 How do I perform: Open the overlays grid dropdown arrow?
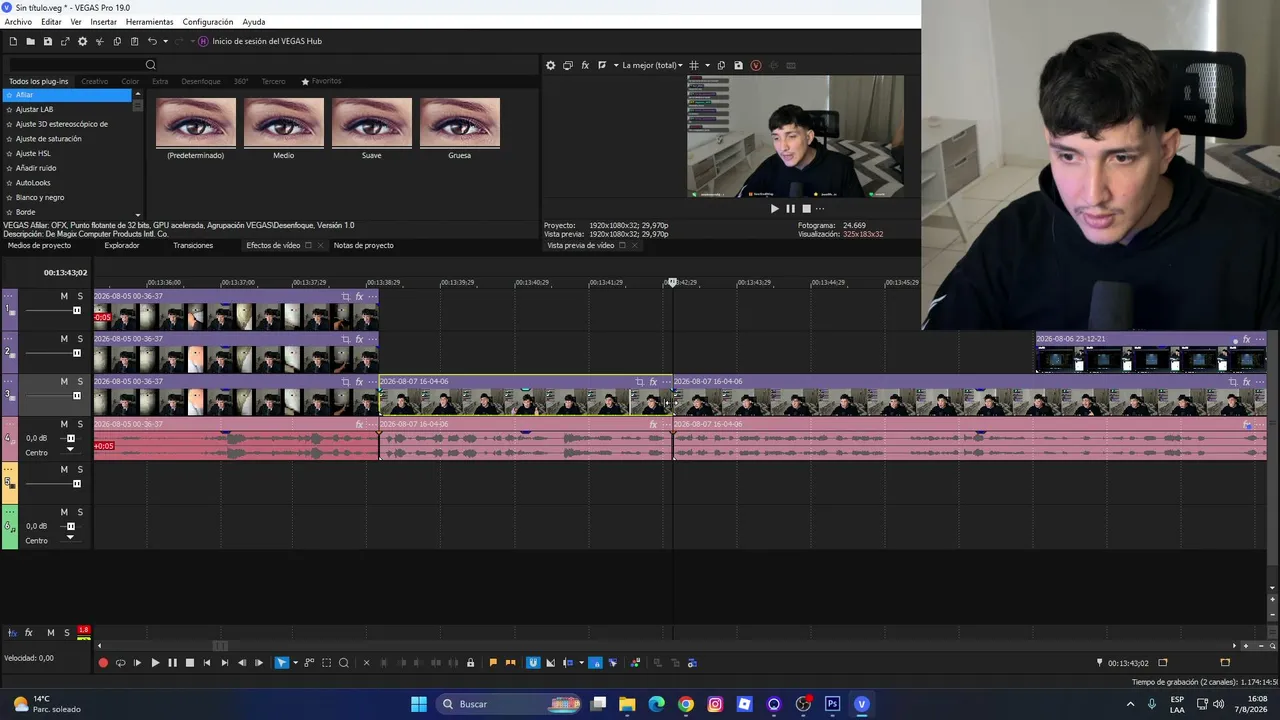click(707, 65)
